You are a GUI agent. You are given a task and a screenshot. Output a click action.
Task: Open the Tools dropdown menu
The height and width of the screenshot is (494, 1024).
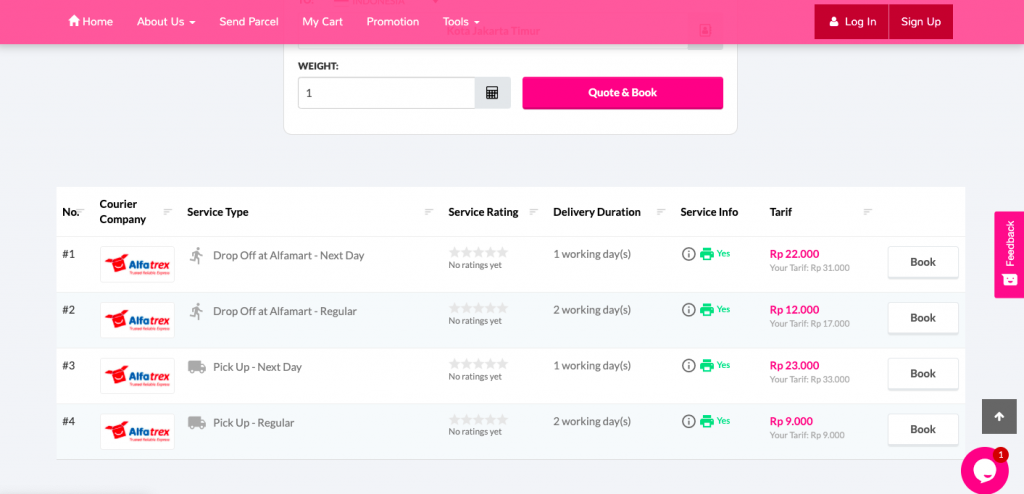(x=461, y=22)
